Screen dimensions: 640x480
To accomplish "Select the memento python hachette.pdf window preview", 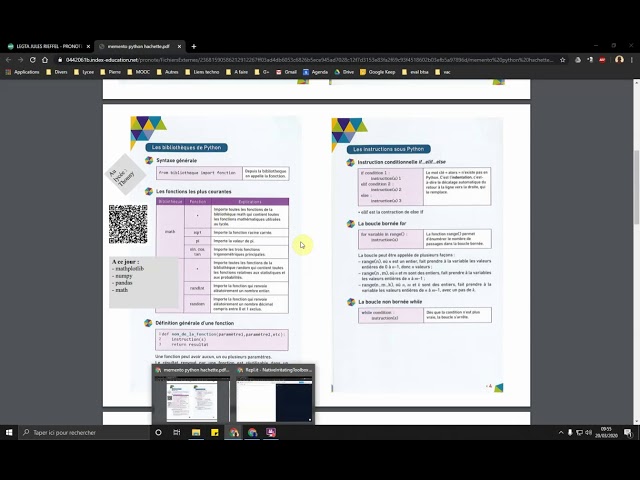I will pos(192,395).
